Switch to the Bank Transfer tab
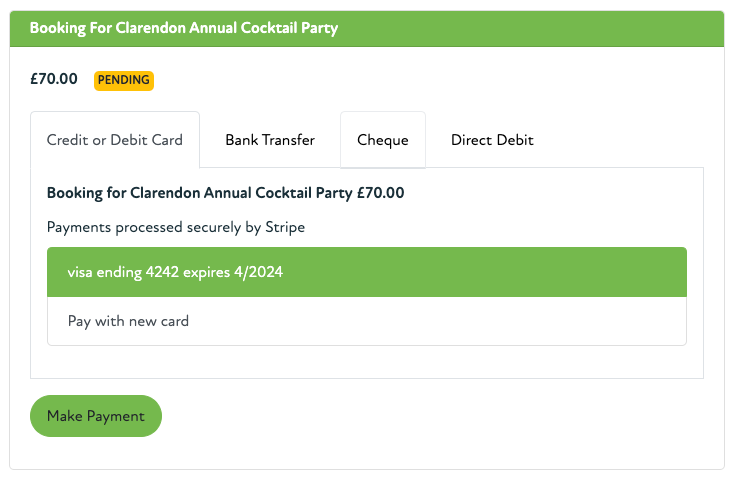This screenshot has height=480, width=734. (270, 140)
